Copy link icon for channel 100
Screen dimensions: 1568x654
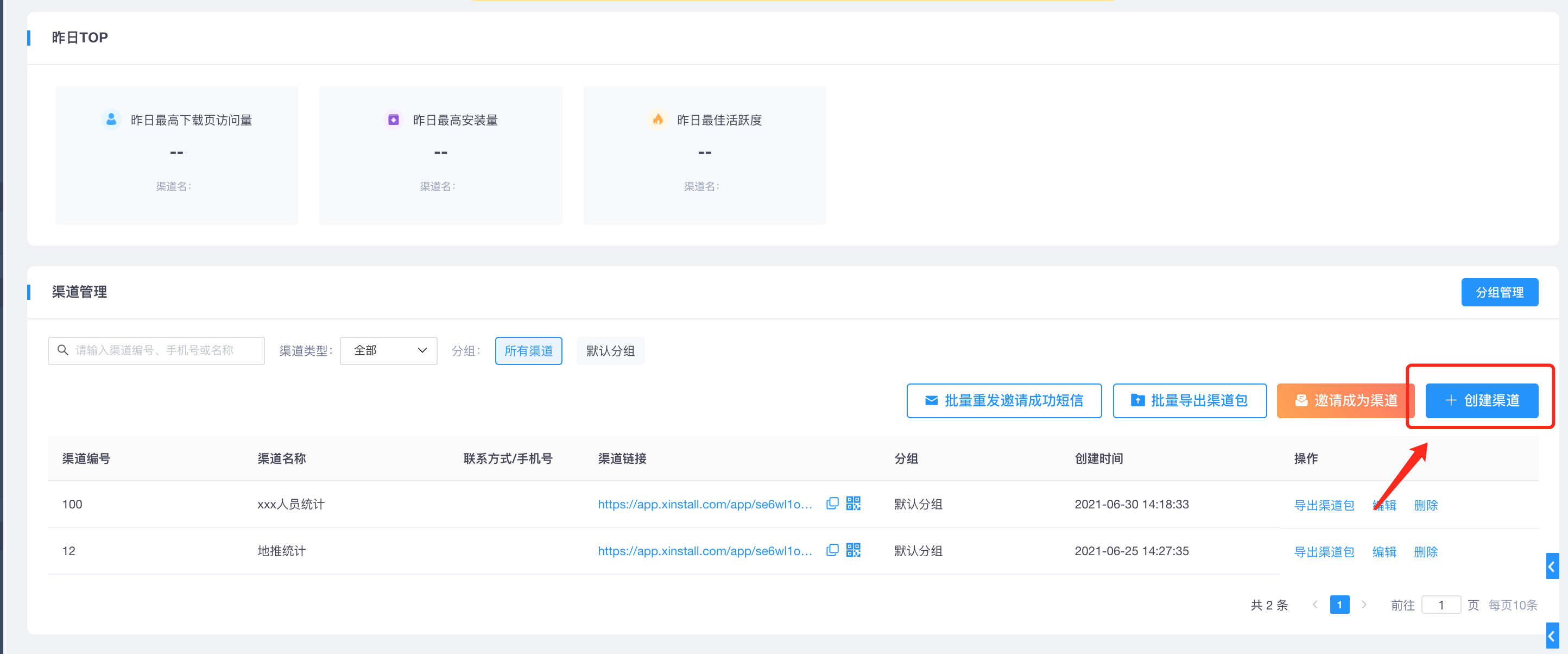tap(832, 503)
